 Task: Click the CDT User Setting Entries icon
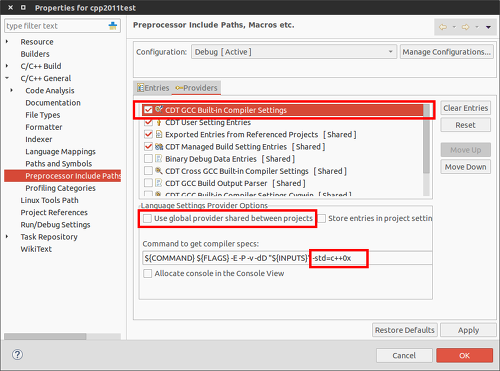(159, 122)
